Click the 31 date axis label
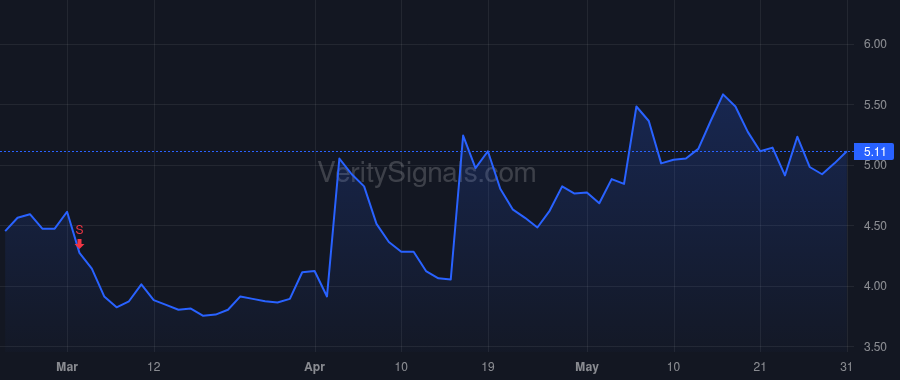Viewport: 900px width, 380px height. pyautogui.click(x=847, y=367)
